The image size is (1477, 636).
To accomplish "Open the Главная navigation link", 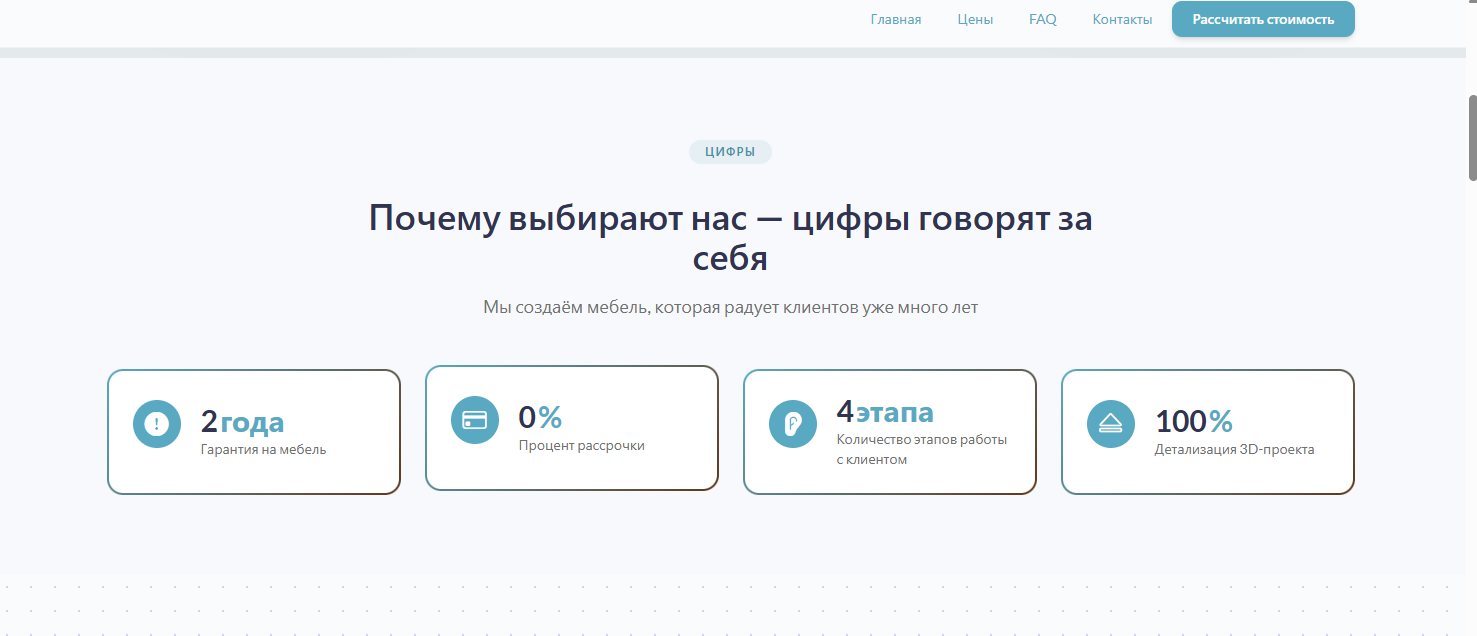I will (895, 19).
